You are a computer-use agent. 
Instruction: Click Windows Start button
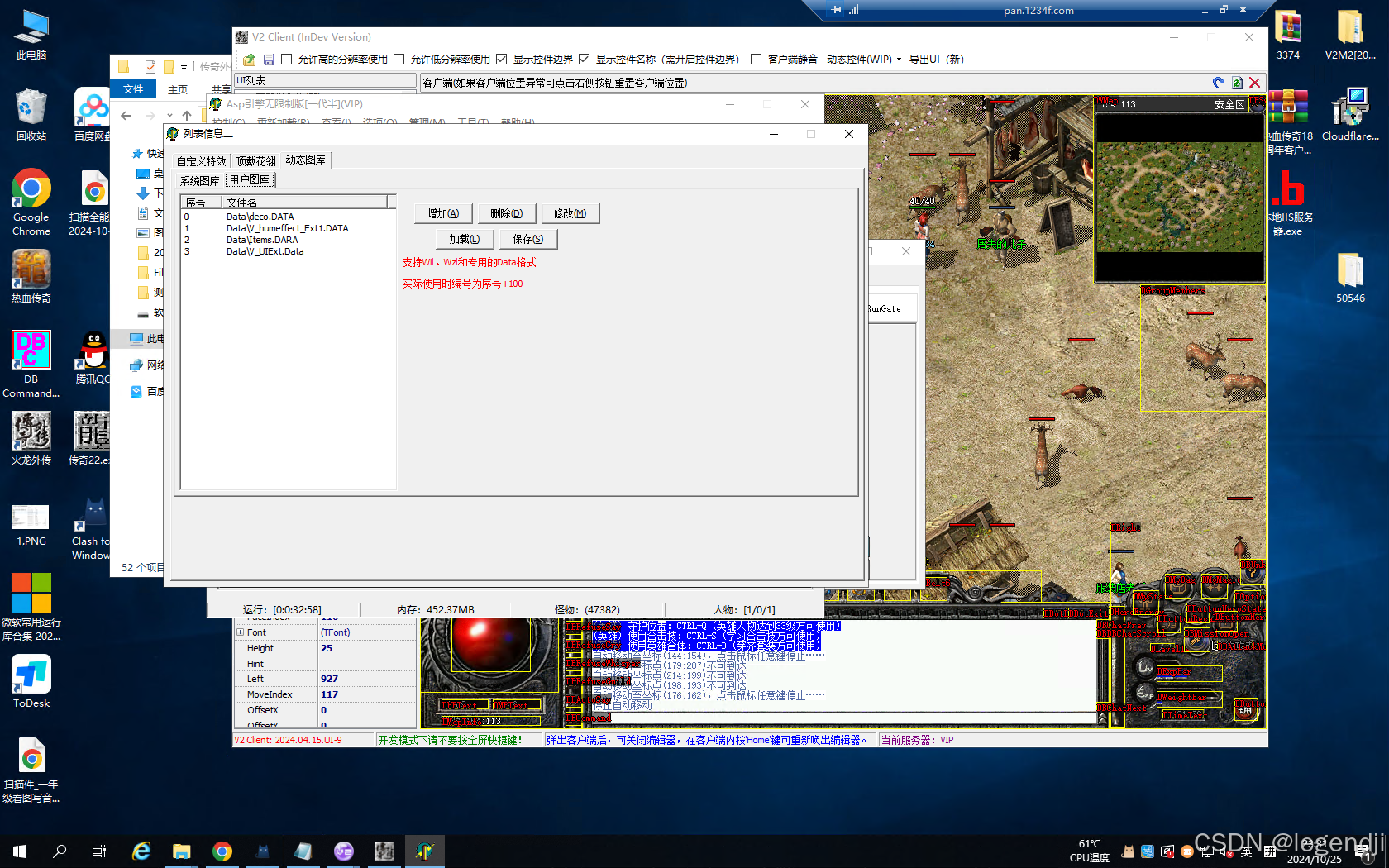[x=20, y=851]
